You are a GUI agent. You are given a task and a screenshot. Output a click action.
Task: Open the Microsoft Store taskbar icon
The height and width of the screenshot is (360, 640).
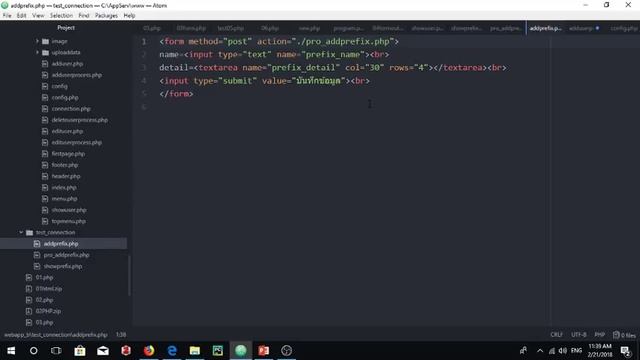[80, 351]
